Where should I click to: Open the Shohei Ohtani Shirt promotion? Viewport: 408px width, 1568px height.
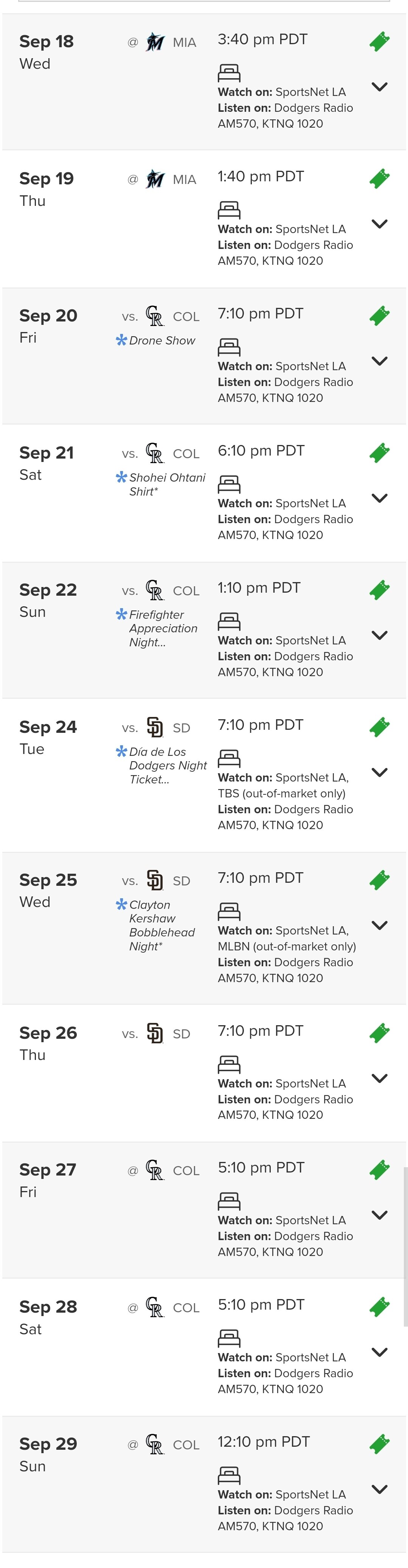(x=166, y=484)
